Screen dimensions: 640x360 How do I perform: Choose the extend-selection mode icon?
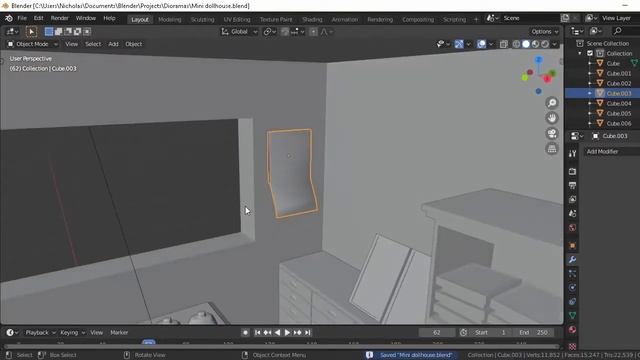[x=58, y=31]
